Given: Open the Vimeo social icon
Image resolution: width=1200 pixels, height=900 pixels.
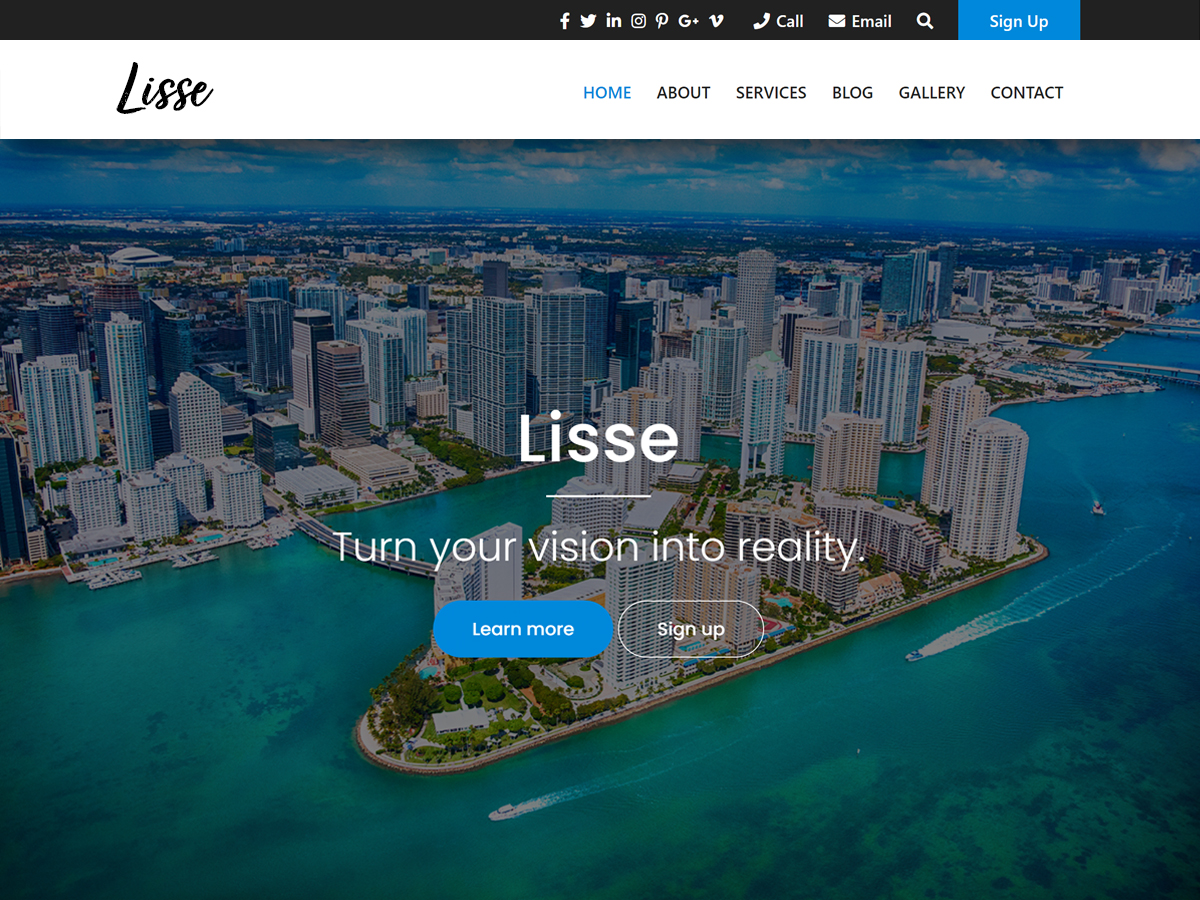Looking at the screenshot, I should [714, 20].
